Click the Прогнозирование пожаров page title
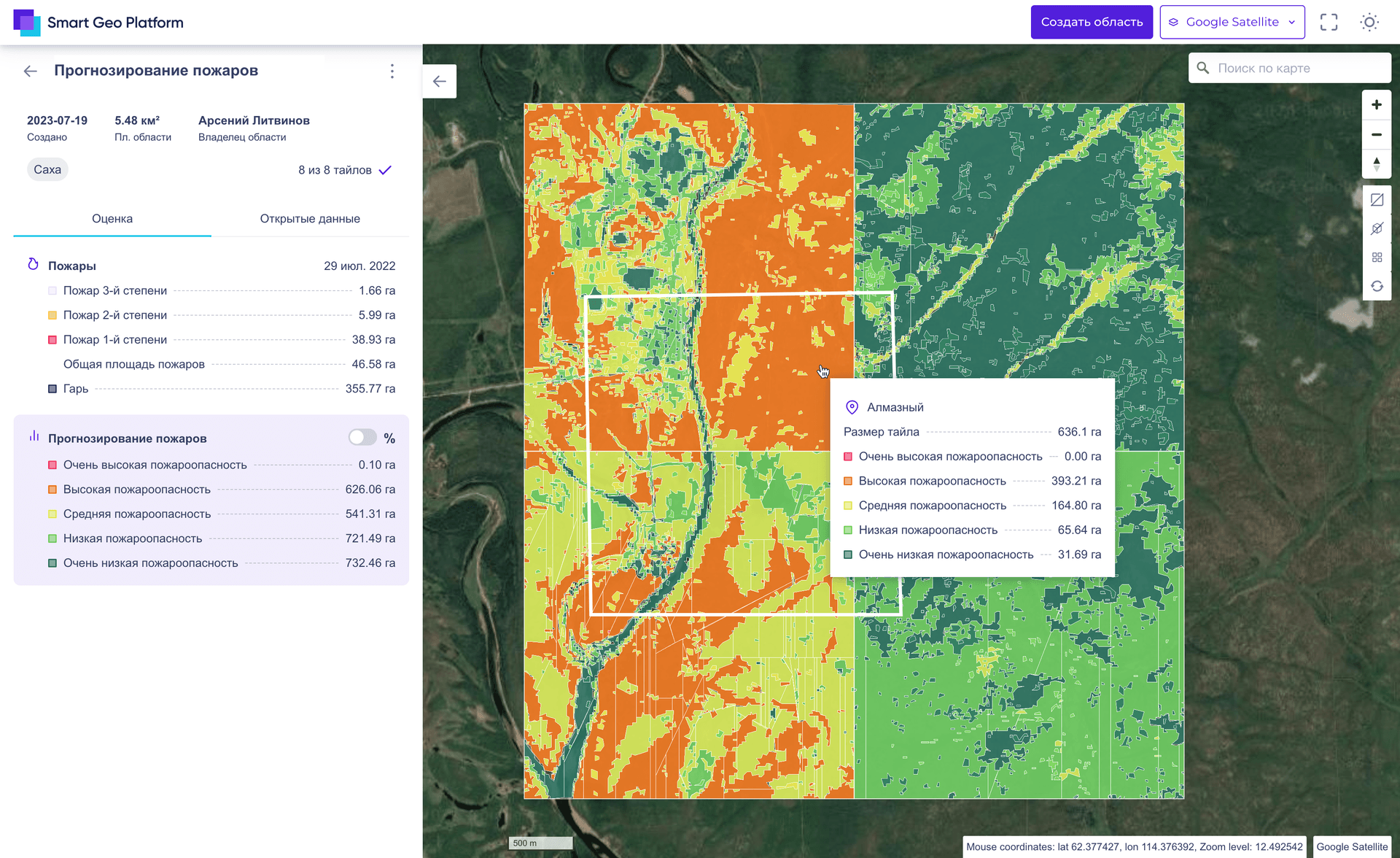Screen dimensions: 1400x858 [x=156, y=71]
